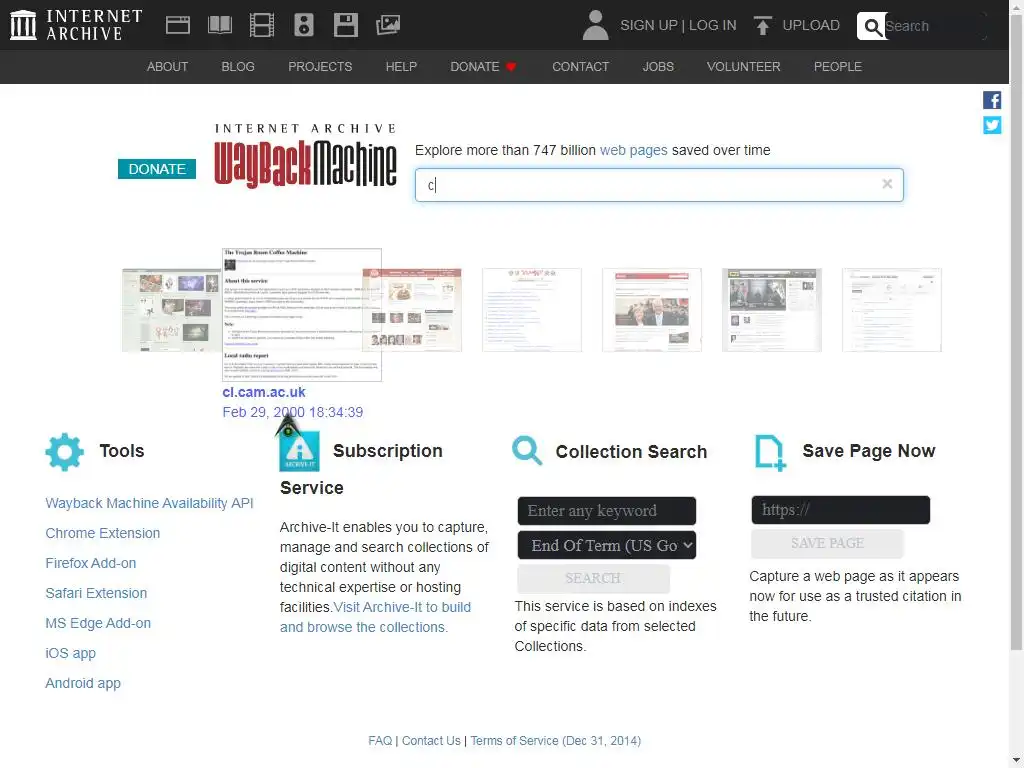Open the DONATE menu item
Screen dimensions: 1024x768
pos(475,67)
